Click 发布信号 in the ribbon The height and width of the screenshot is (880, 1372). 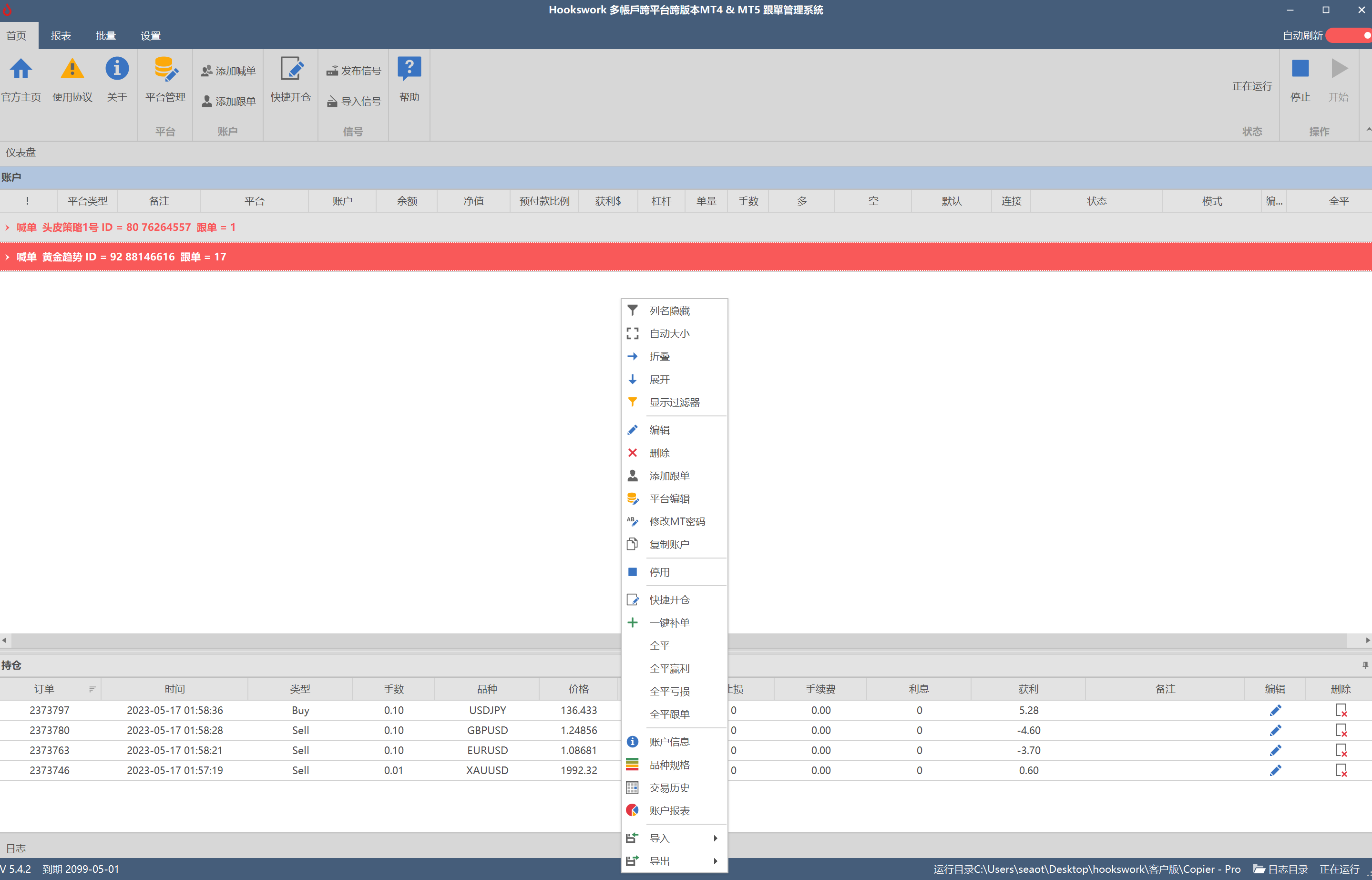(353, 71)
